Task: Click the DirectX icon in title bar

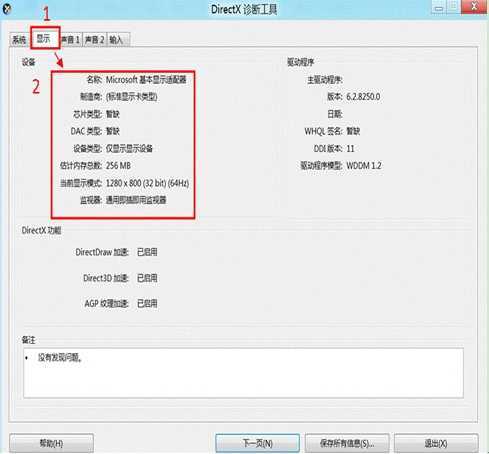Action: pyautogui.click(x=6, y=9)
